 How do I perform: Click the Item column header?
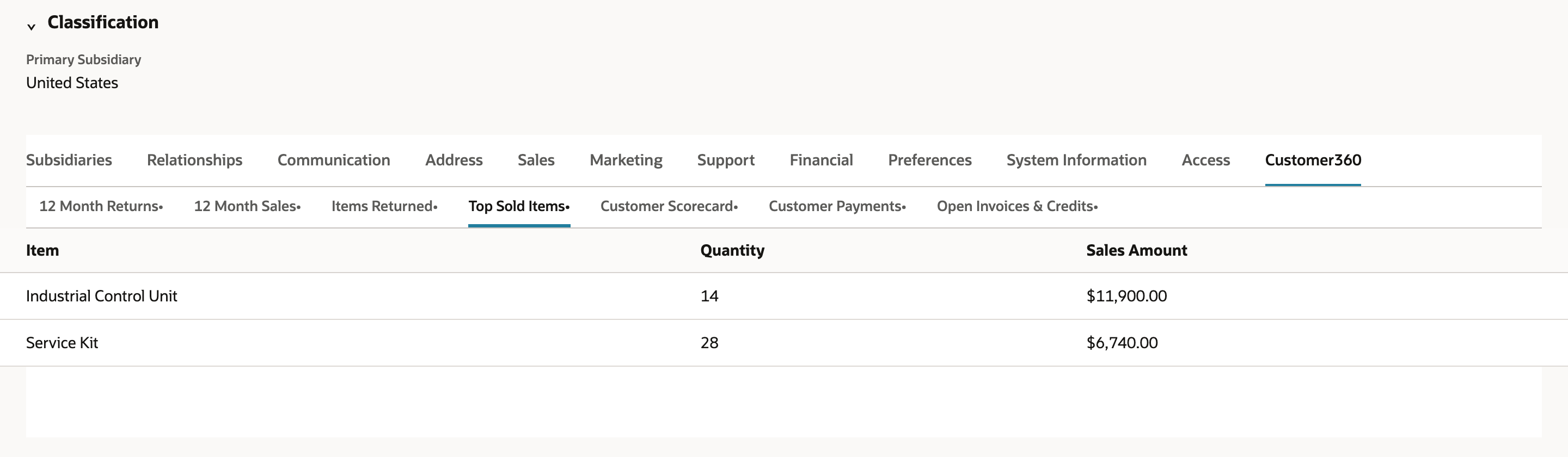42,250
